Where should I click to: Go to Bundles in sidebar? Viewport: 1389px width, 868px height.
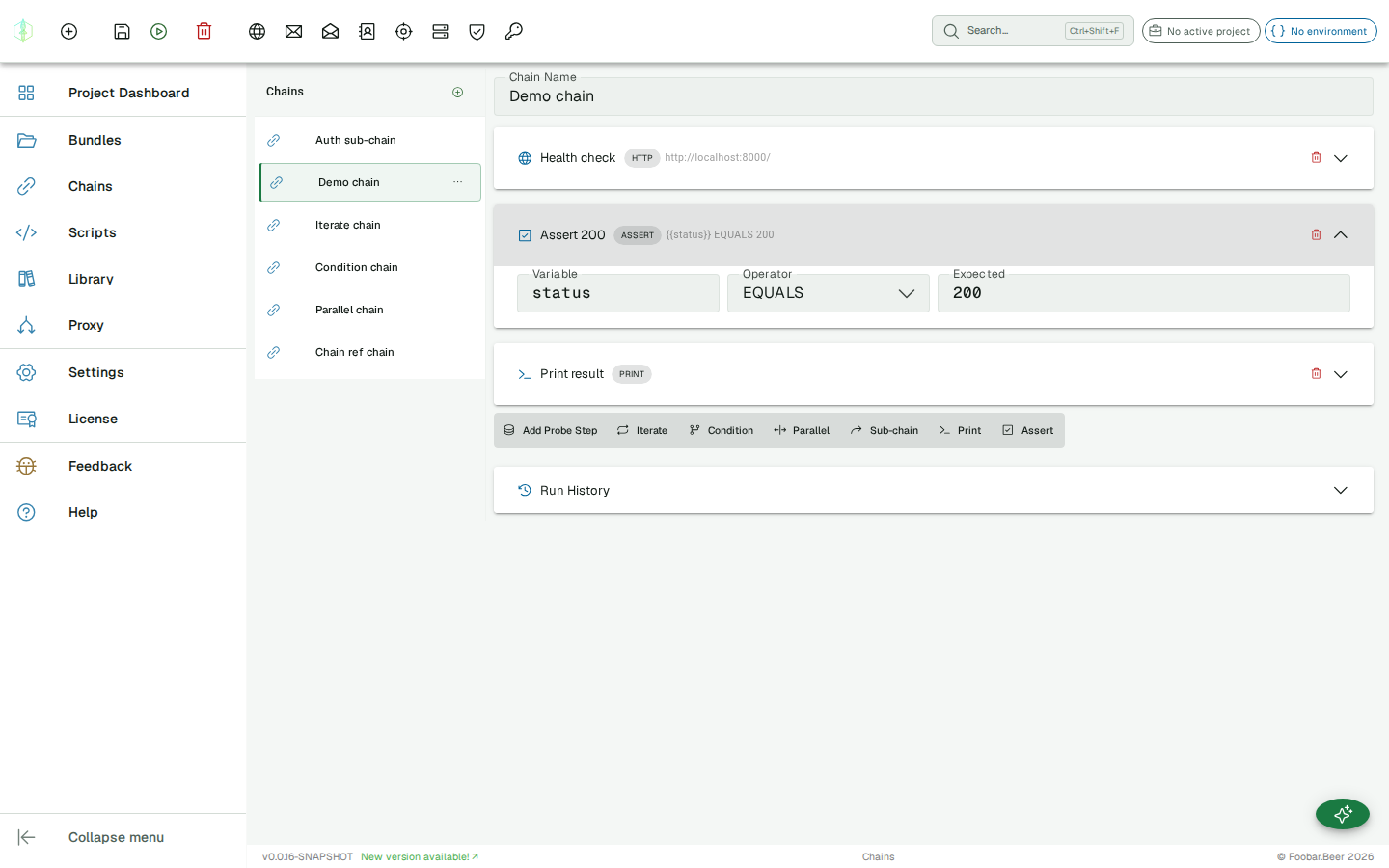pos(123,140)
